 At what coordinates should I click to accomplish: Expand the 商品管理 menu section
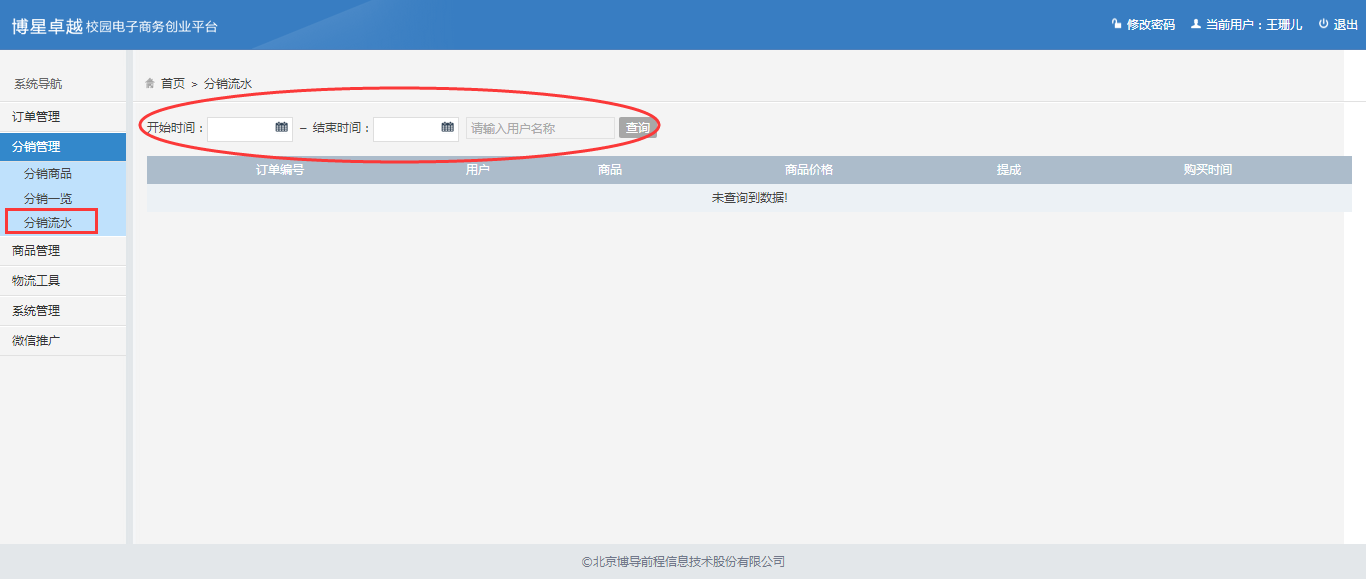coord(36,251)
